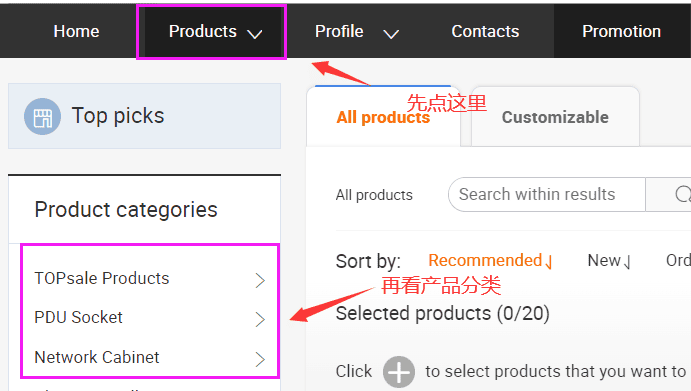
Task: Click the arrow beside TOPsale Products
Action: (260, 280)
